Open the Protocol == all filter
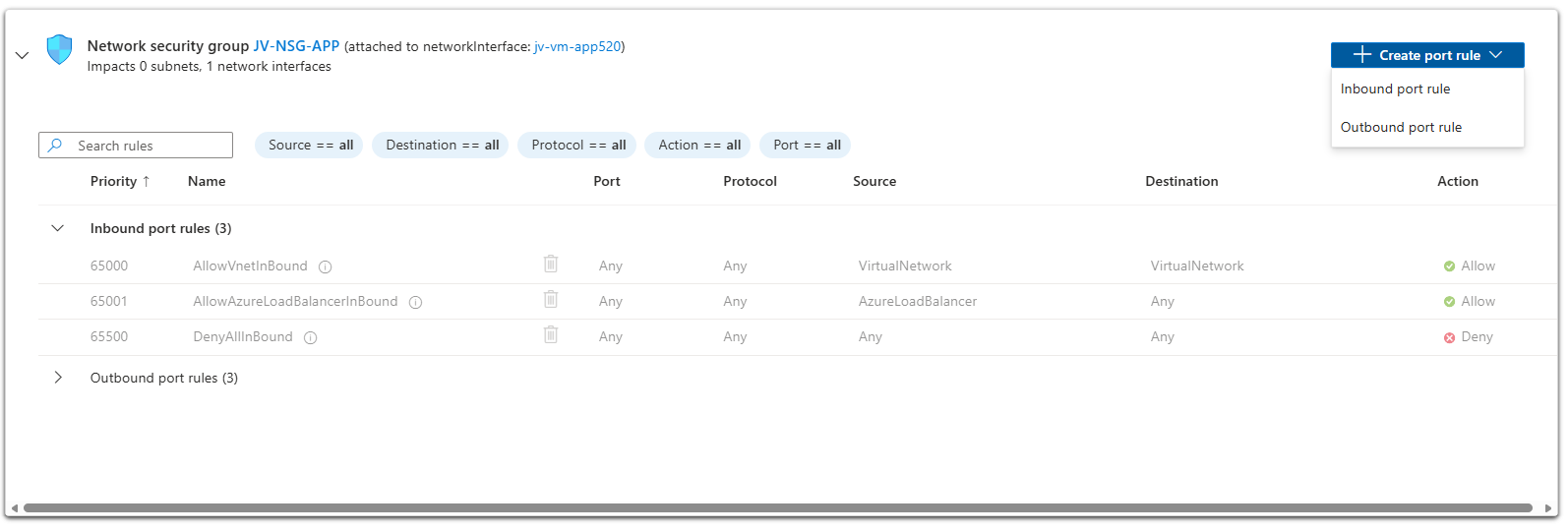 coord(578,145)
